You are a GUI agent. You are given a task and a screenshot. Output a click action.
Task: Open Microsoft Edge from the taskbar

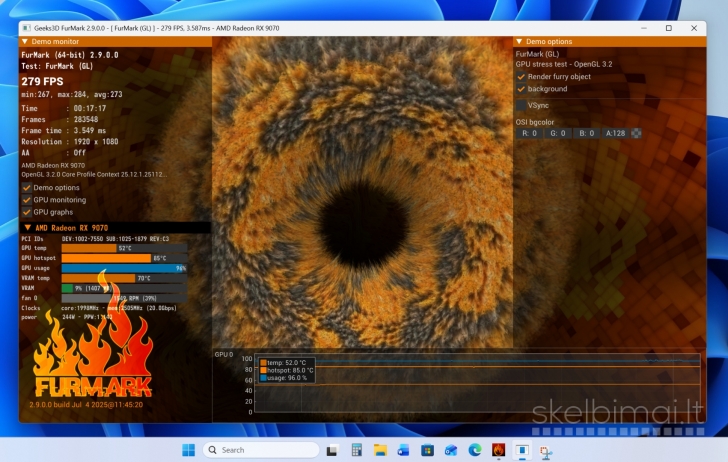pyautogui.click(x=475, y=450)
